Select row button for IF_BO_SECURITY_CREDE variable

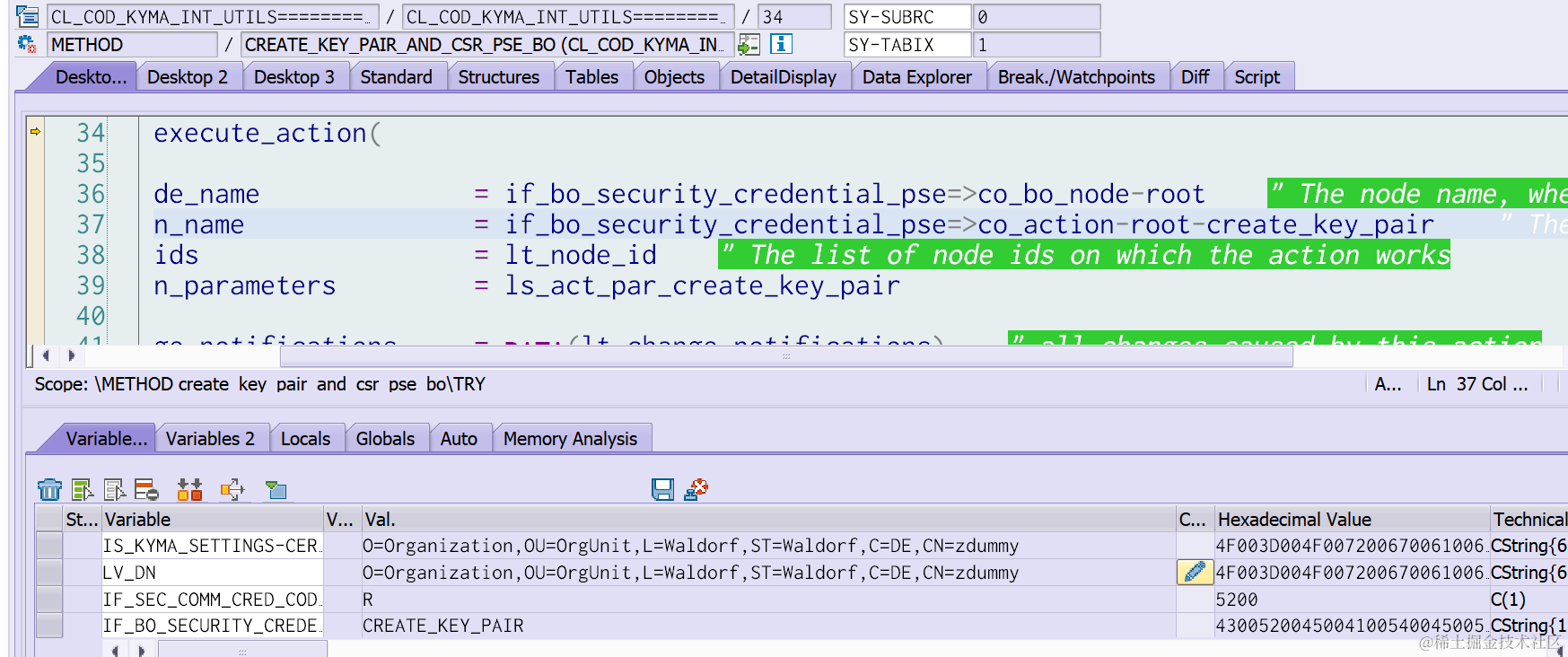48,625
